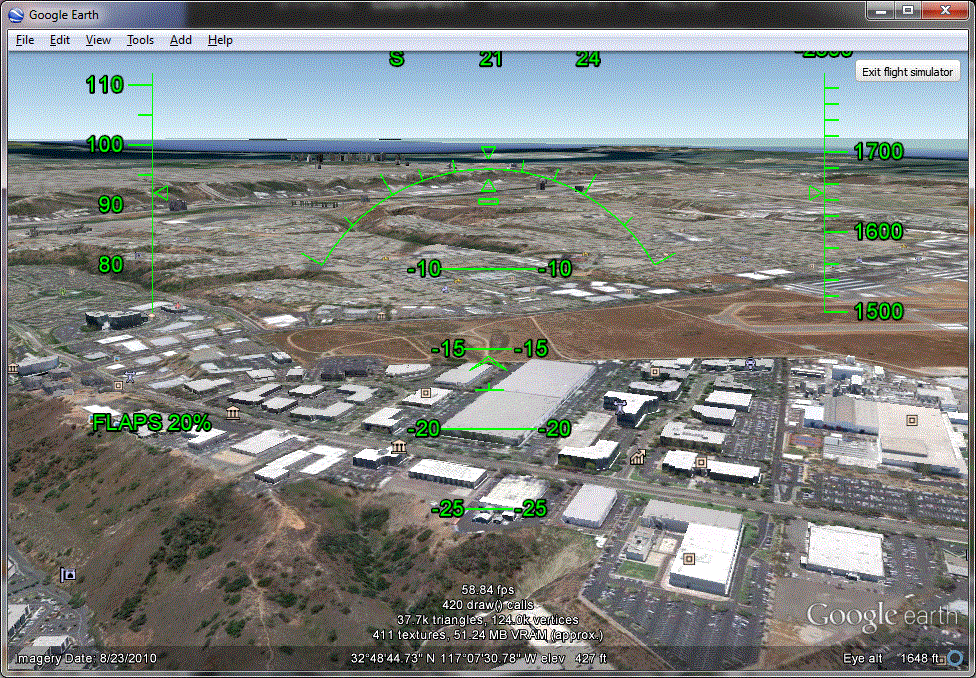This screenshot has width=976, height=678.
Task: Select the museum placemark near the central white warehouses
Action: 399,445
